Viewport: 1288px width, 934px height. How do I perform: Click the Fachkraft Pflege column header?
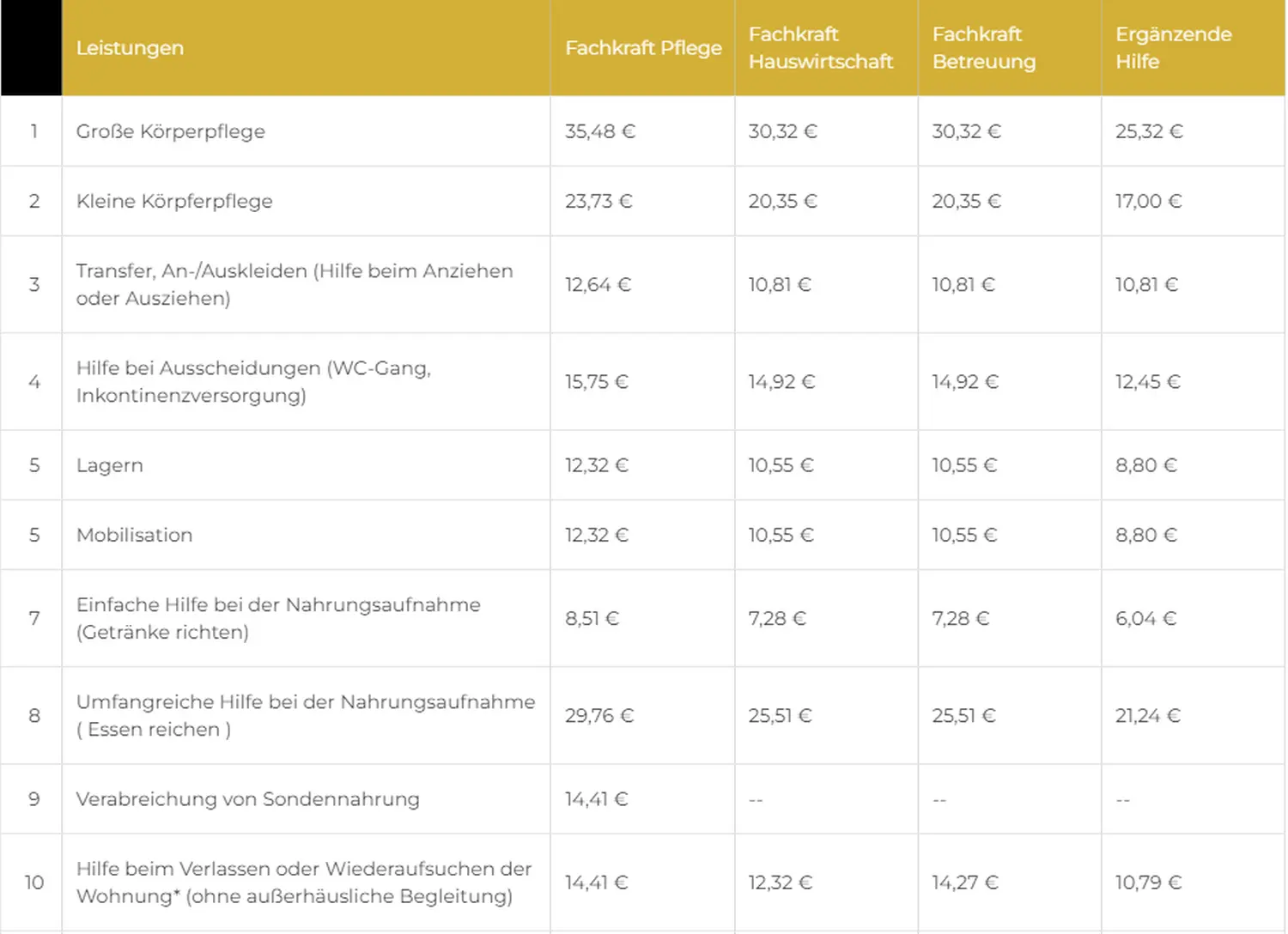pos(643,48)
